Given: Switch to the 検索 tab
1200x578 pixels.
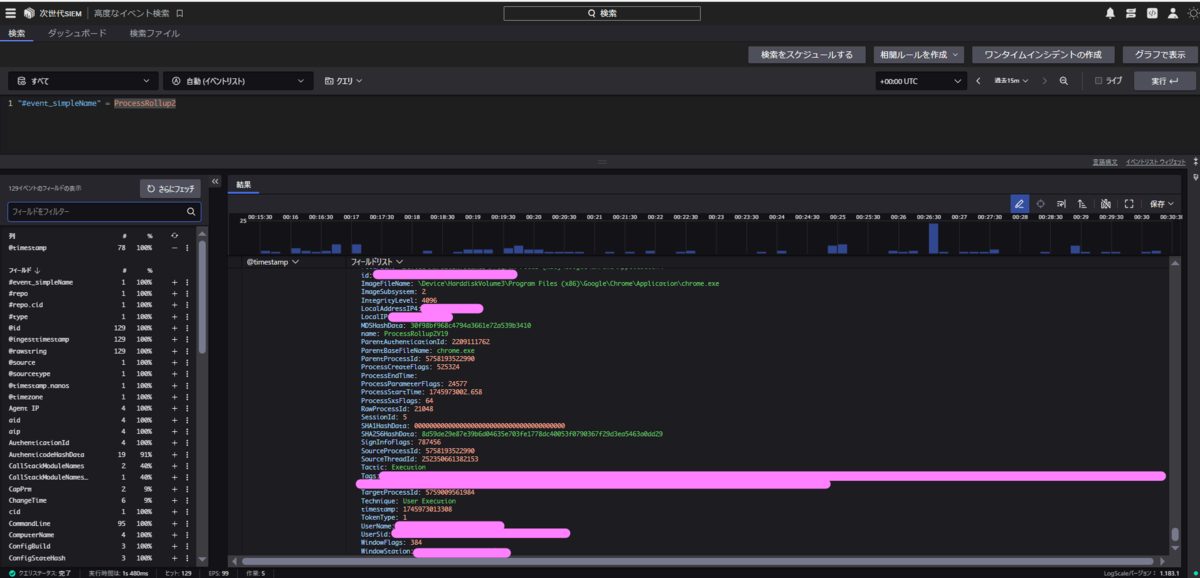Looking at the screenshot, I should (x=17, y=33).
